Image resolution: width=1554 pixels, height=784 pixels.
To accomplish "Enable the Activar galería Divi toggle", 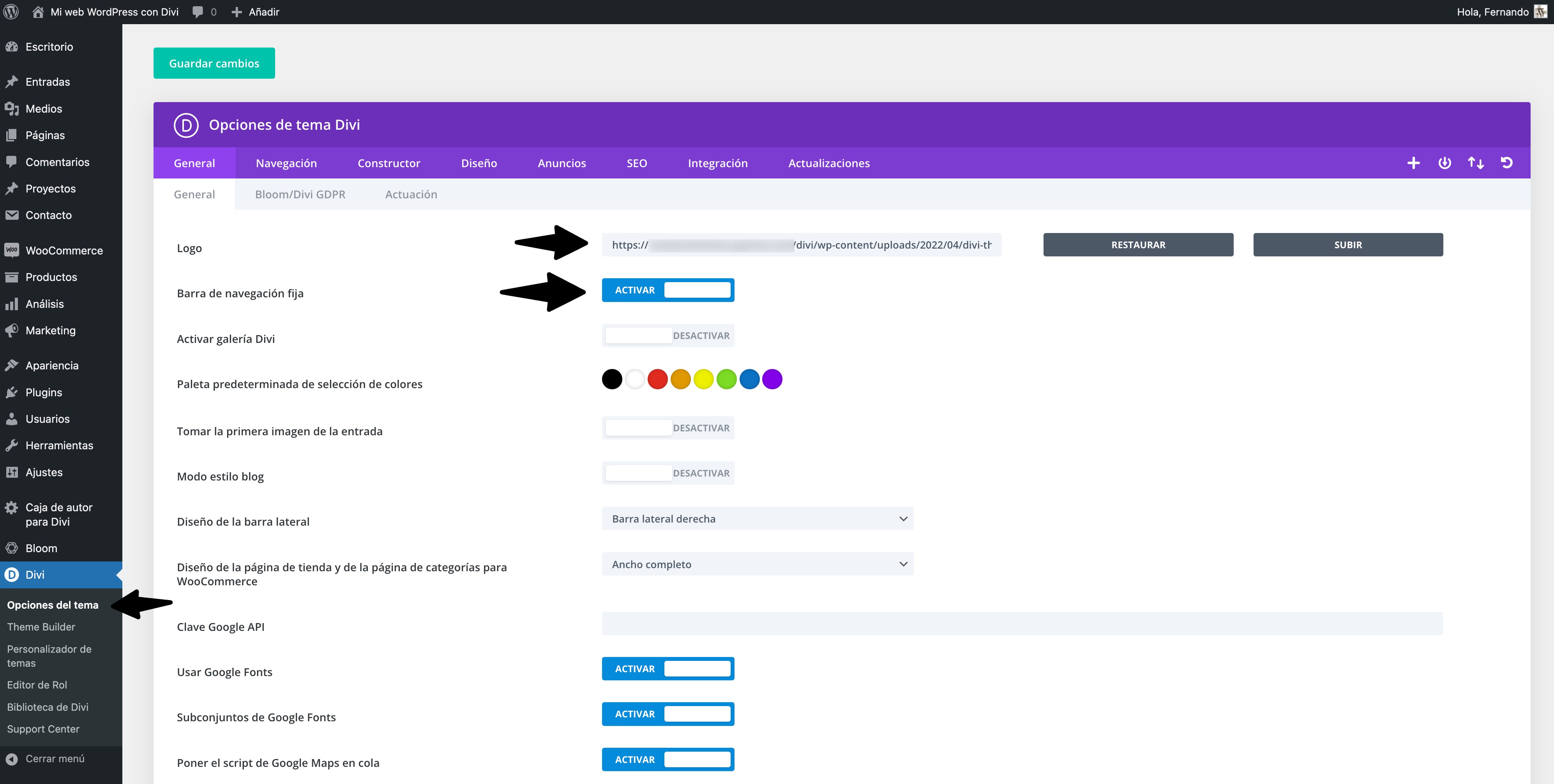I will tap(668, 335).
